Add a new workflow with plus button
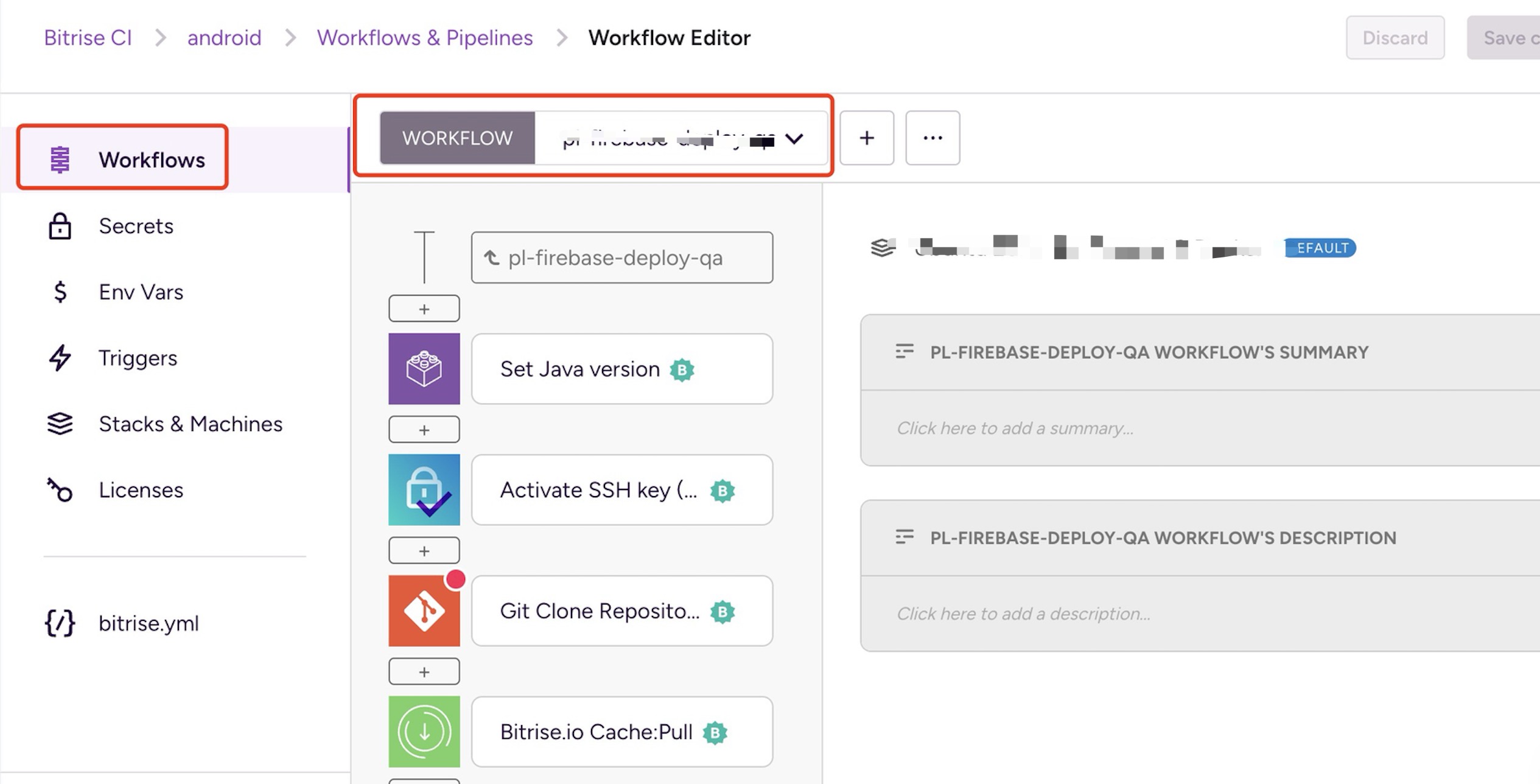The width and height of the screenshot is (1540, 784). [x=867, y=138]
